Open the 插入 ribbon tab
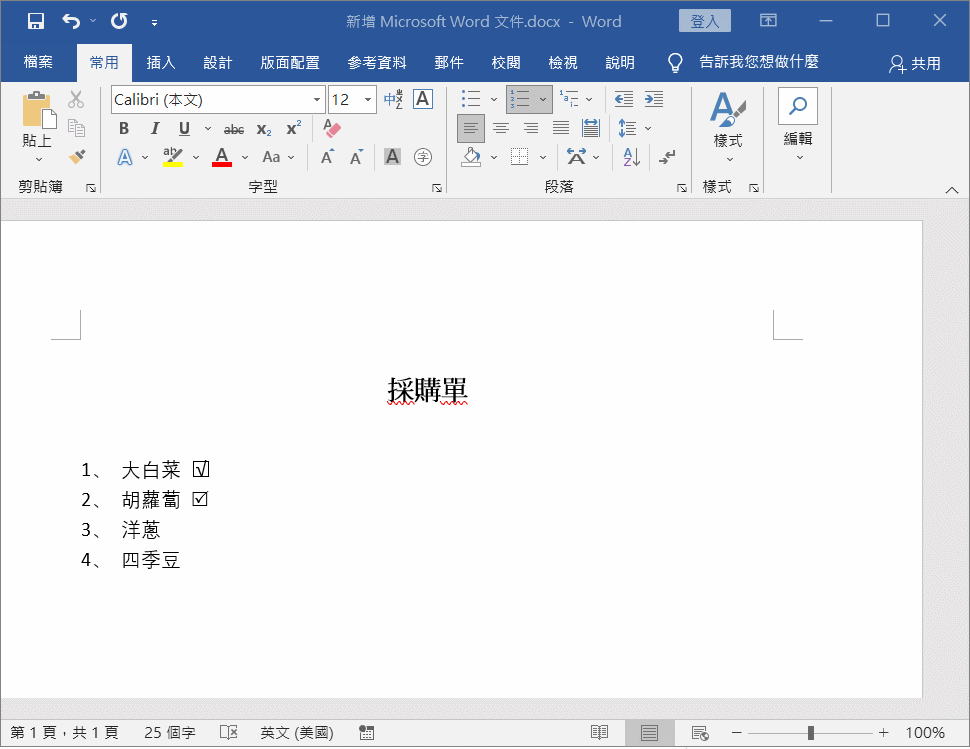The width and height of the screenshot is (970, 749). (161, 63)
